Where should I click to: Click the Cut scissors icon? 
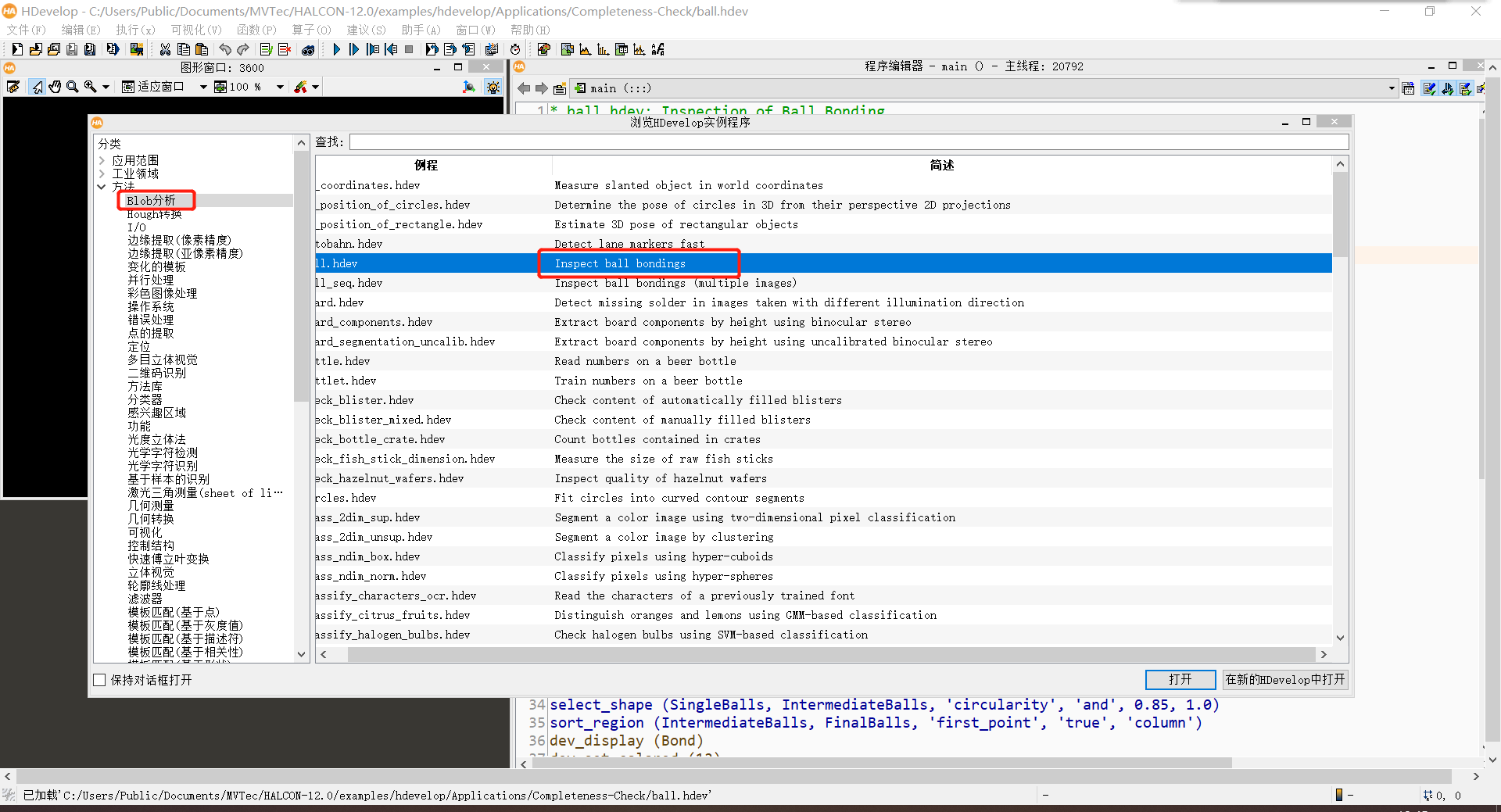165,49
